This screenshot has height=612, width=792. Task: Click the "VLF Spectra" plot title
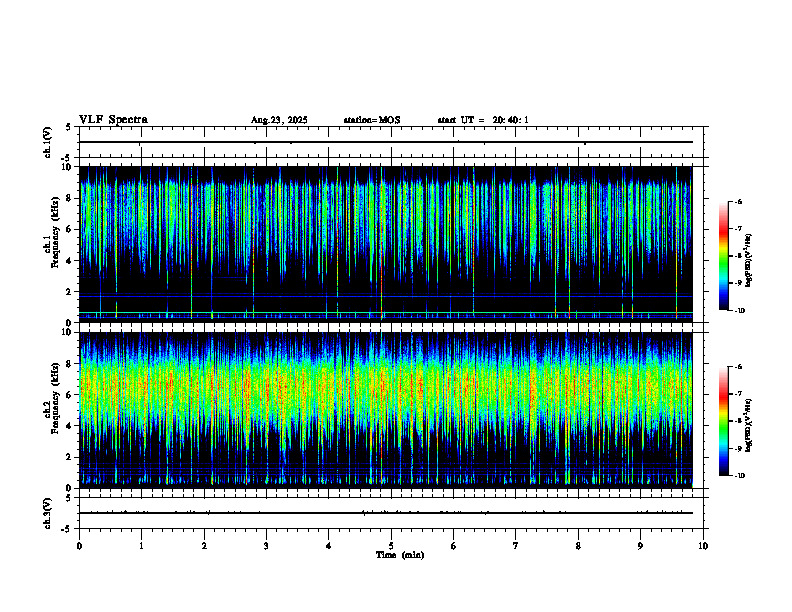click(113, 119)
